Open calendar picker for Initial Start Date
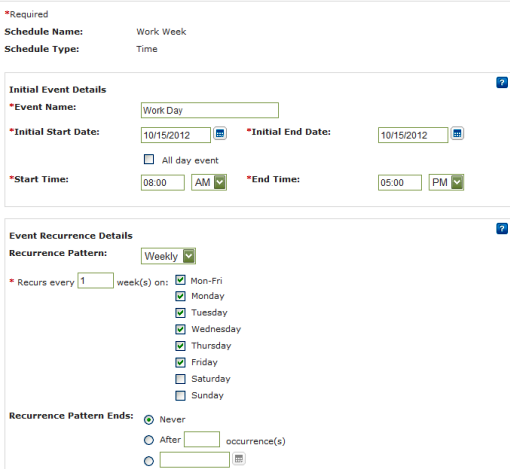 coord(220,134)
